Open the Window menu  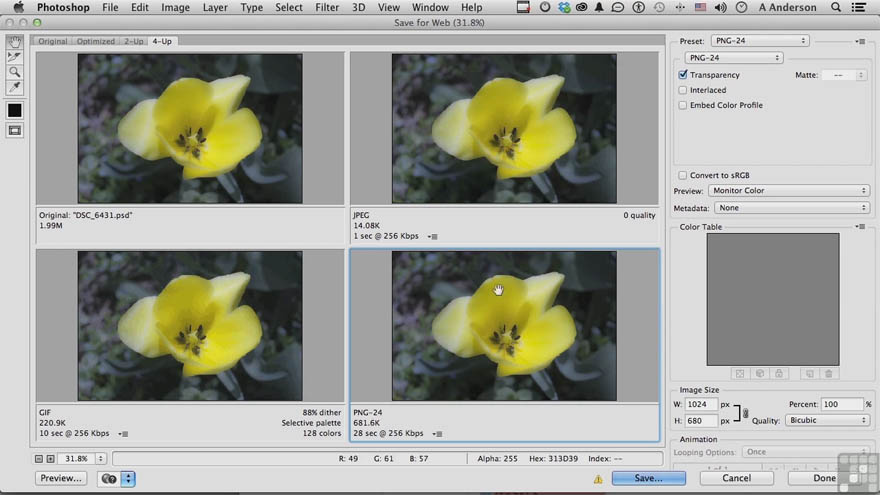click(x=430, y=7)
